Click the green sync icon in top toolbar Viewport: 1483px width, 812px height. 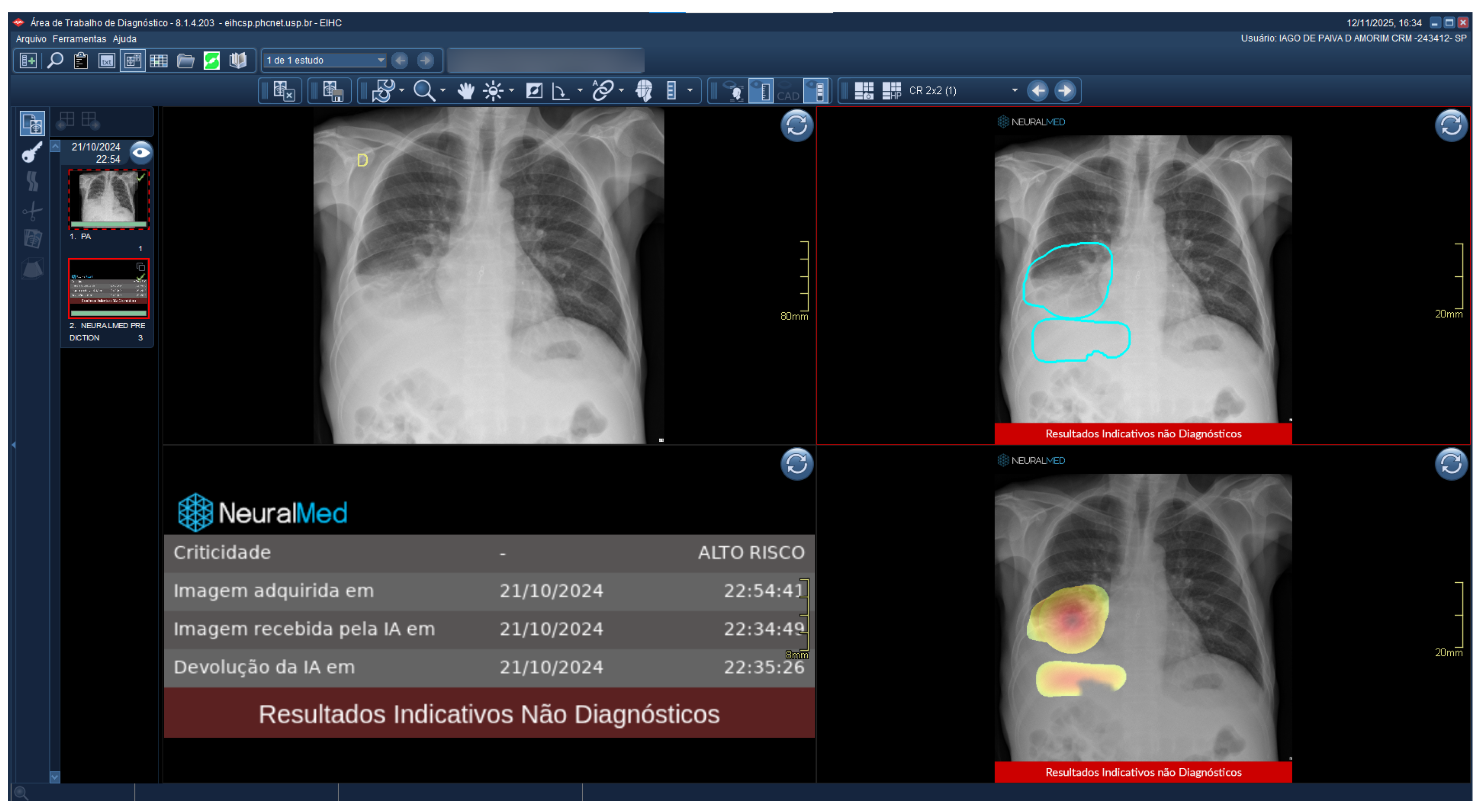212,61
